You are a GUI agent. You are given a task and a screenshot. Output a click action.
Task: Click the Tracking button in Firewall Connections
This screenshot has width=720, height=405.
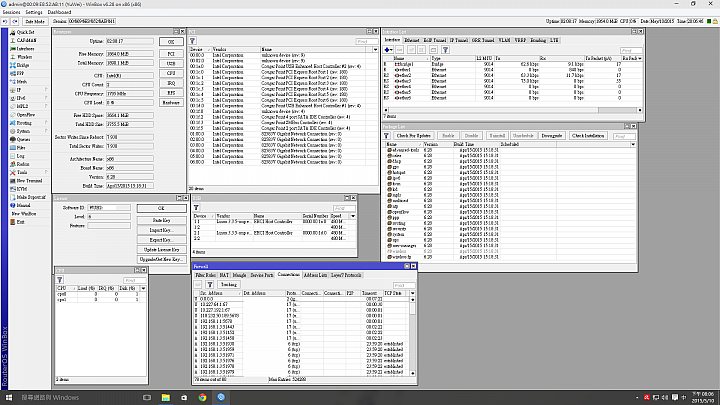coord(229,285)
